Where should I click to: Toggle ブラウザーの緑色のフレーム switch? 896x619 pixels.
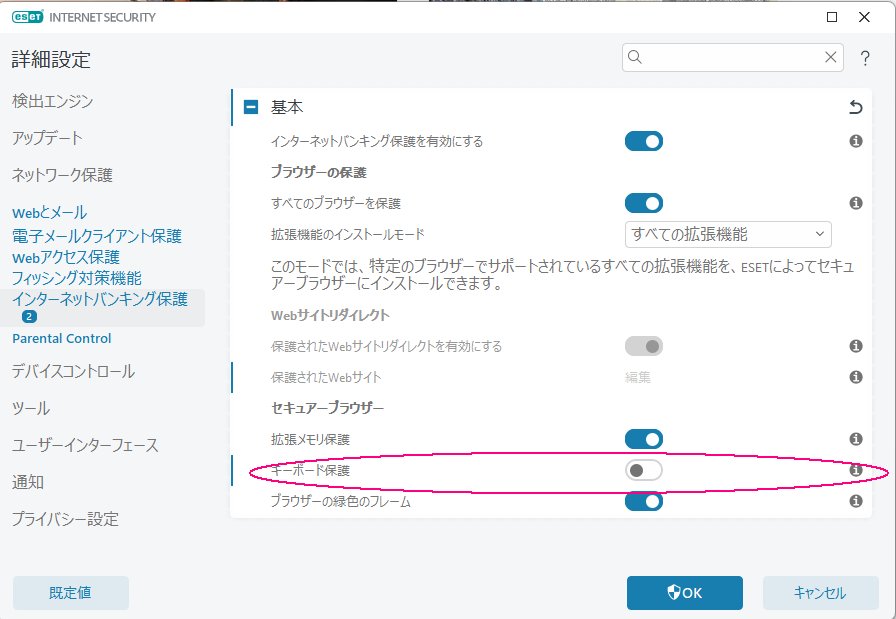click(x=643, y=501)
